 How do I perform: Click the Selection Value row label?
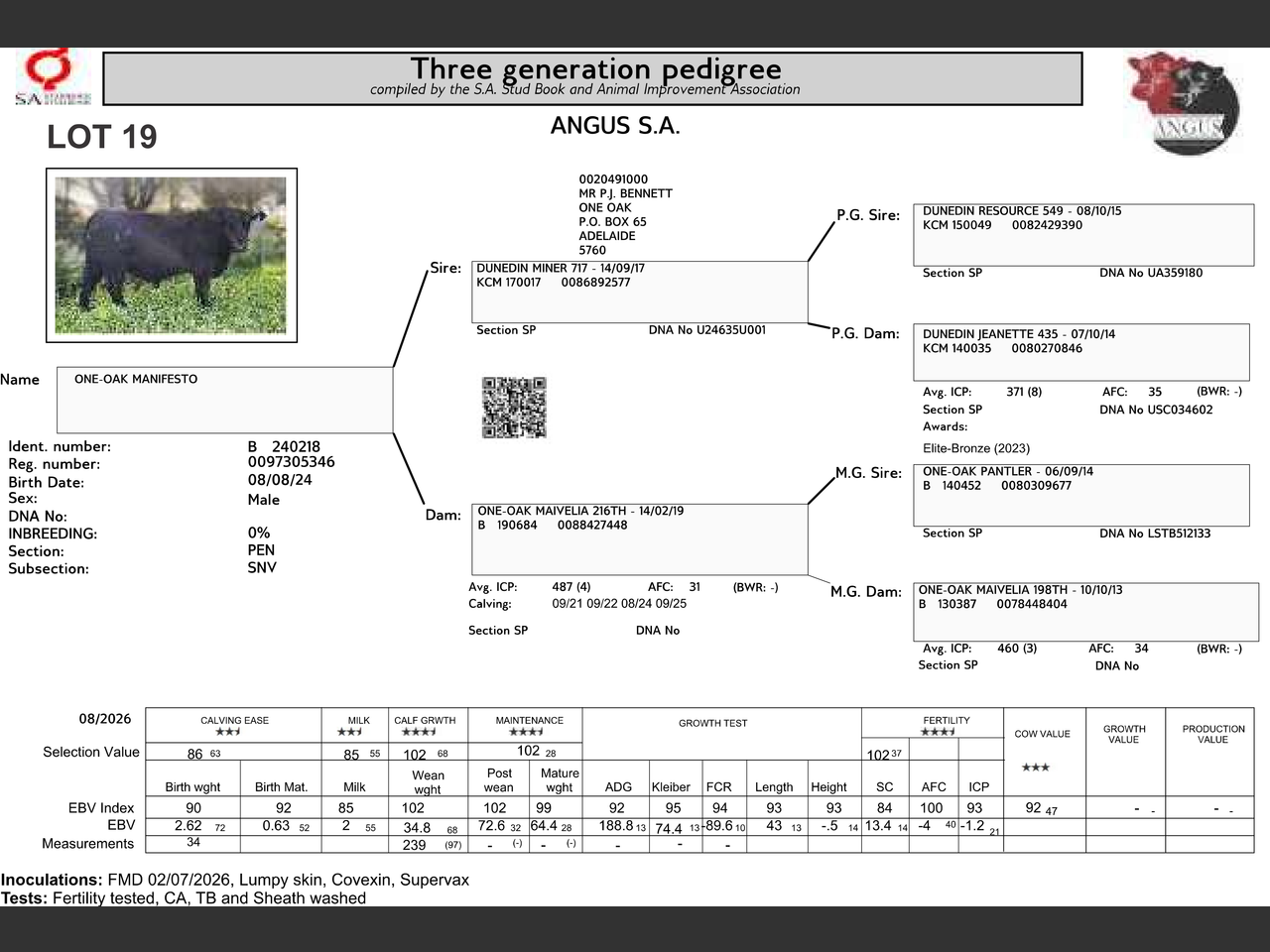[91, 752]
